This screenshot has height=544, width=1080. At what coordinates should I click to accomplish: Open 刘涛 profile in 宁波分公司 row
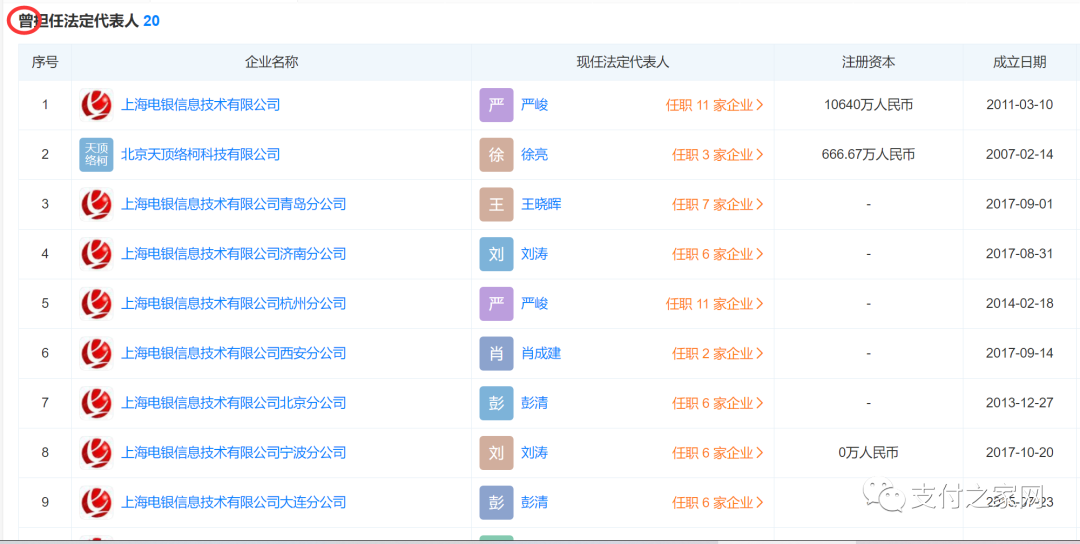[534, 452]
